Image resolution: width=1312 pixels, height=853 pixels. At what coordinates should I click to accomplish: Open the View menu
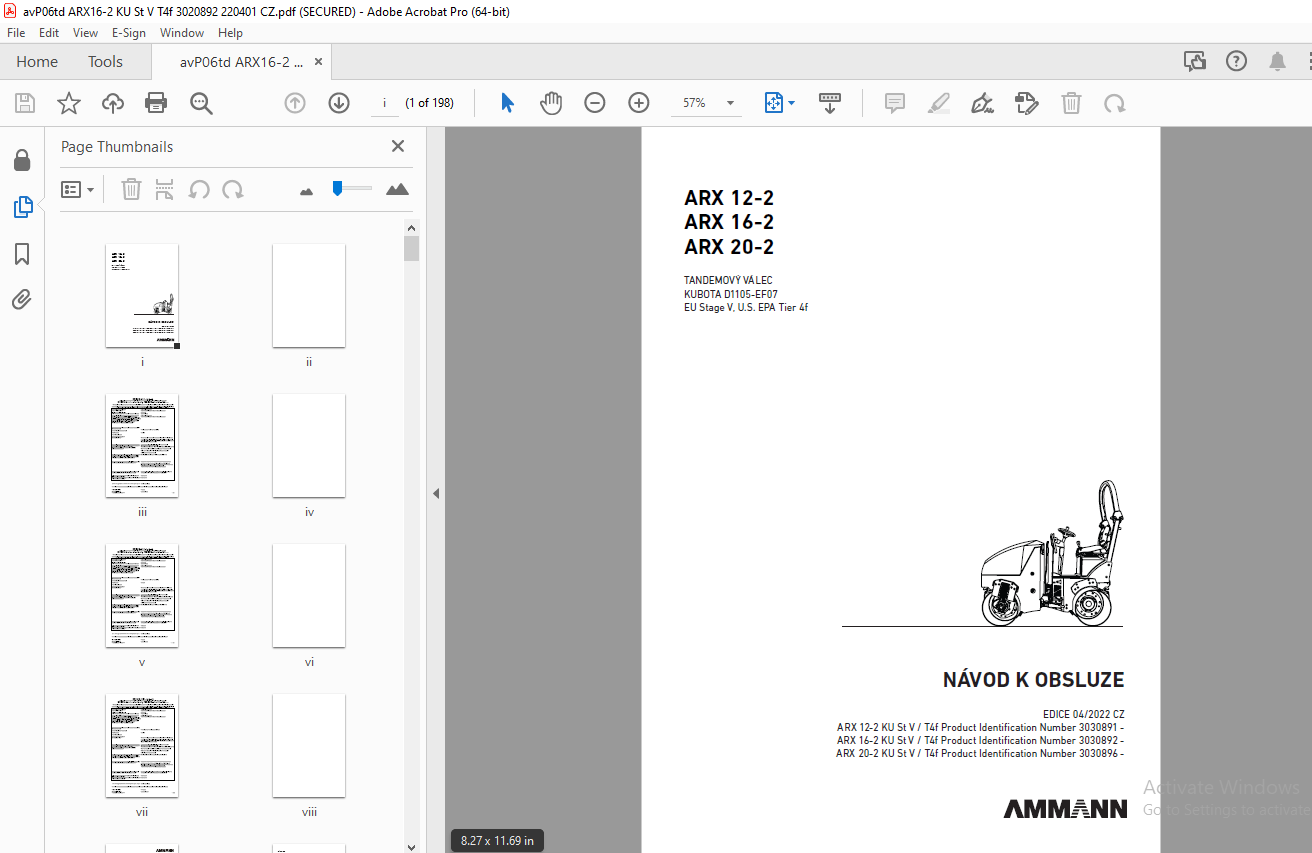[x=86, y=33]
